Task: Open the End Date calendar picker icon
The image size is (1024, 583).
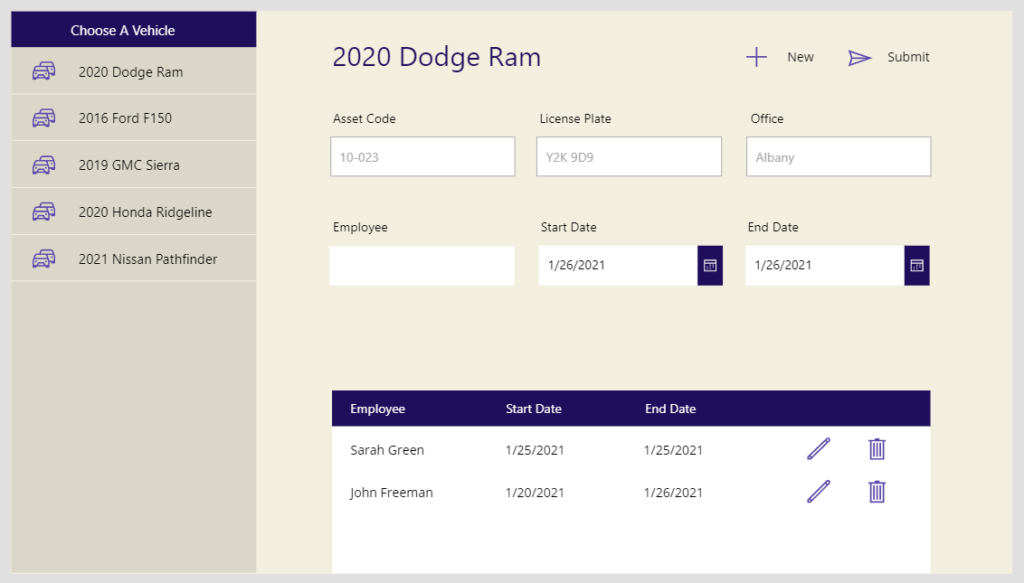Action: pyautogui.click(x=916, y=265)
